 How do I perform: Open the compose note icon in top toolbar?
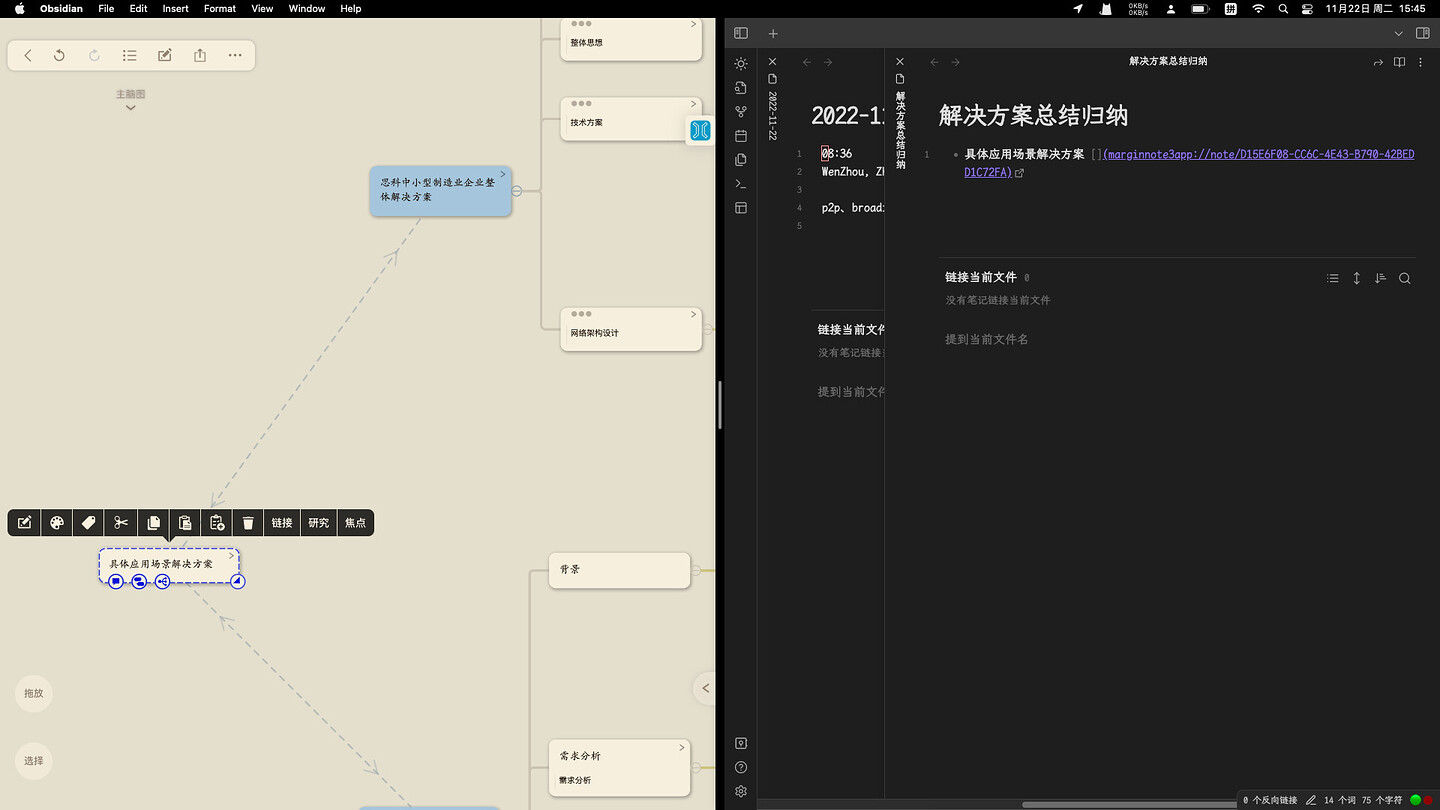(x=165, y=56)
